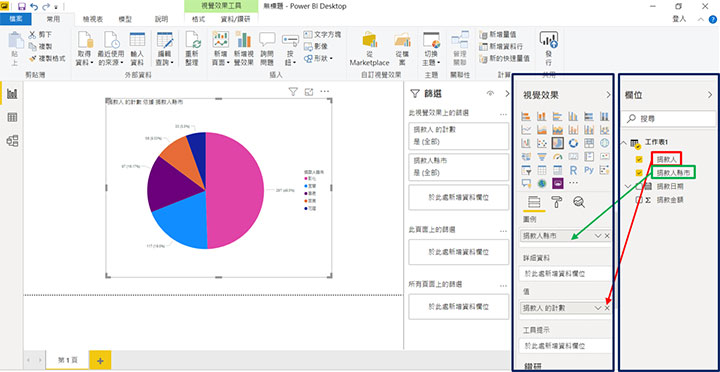Switch to the 格式 ribbon tab
720x372 pixels.
[199, 19]
